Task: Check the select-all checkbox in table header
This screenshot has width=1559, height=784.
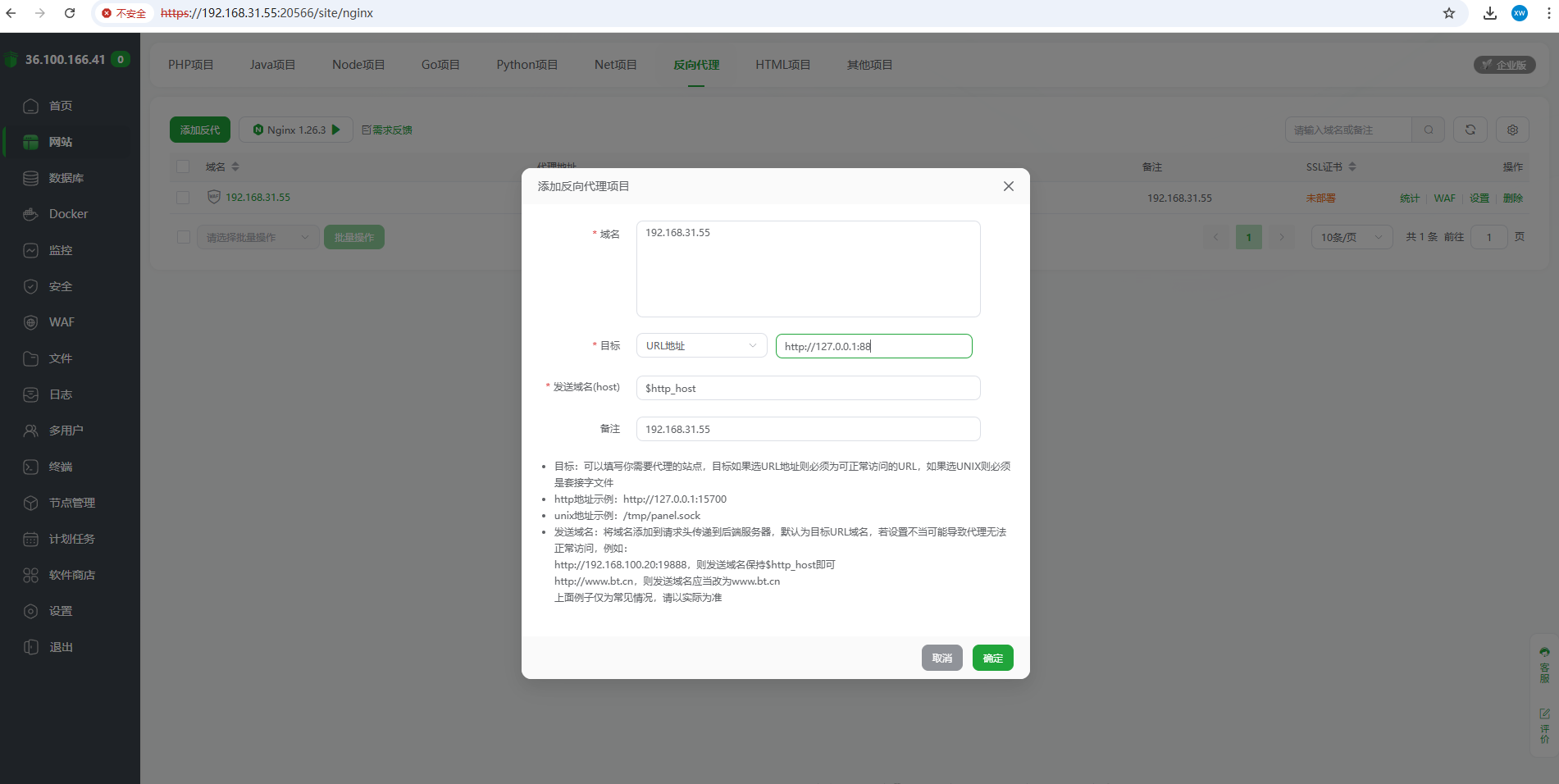Action: coord(183,166)
